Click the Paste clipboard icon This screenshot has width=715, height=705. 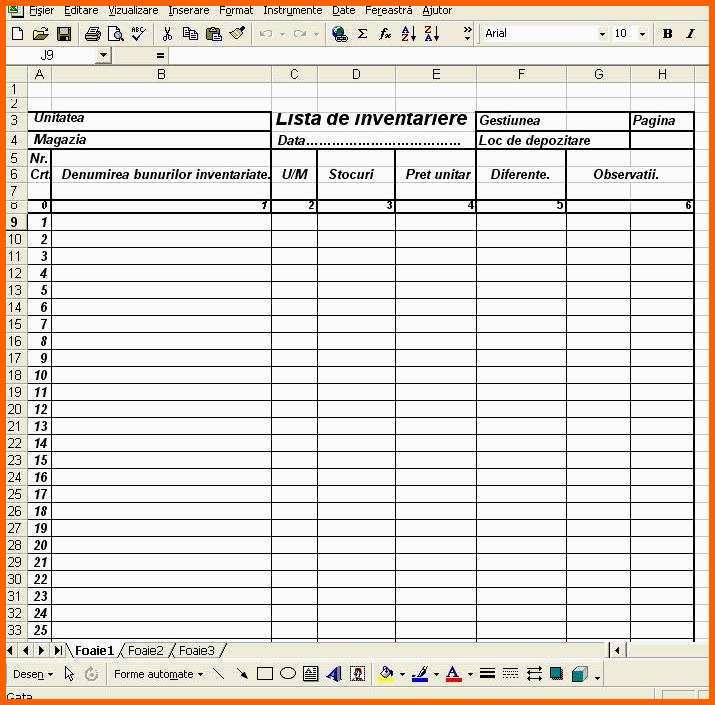tap(213, 33)
